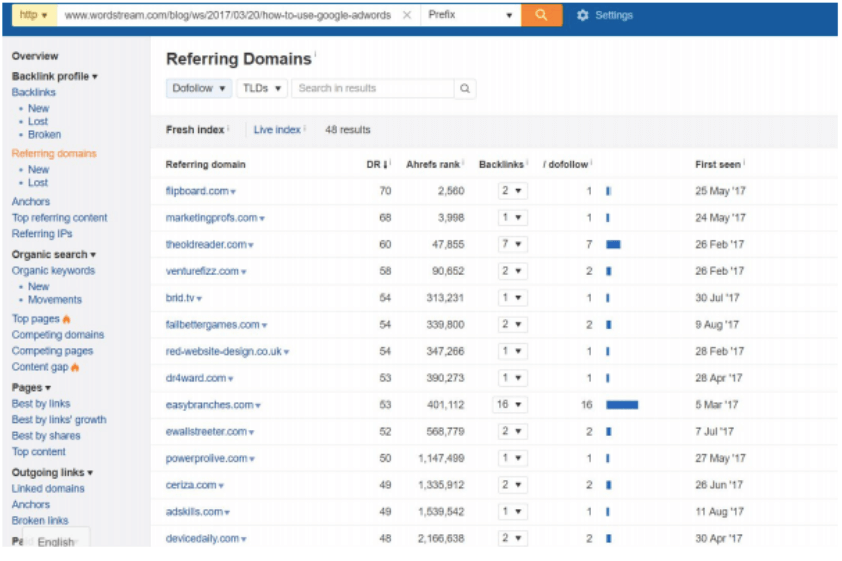This screenshot has width=842, height=561.
Task: Click the info icon next to First seen
Action: [x=744, y=163]
